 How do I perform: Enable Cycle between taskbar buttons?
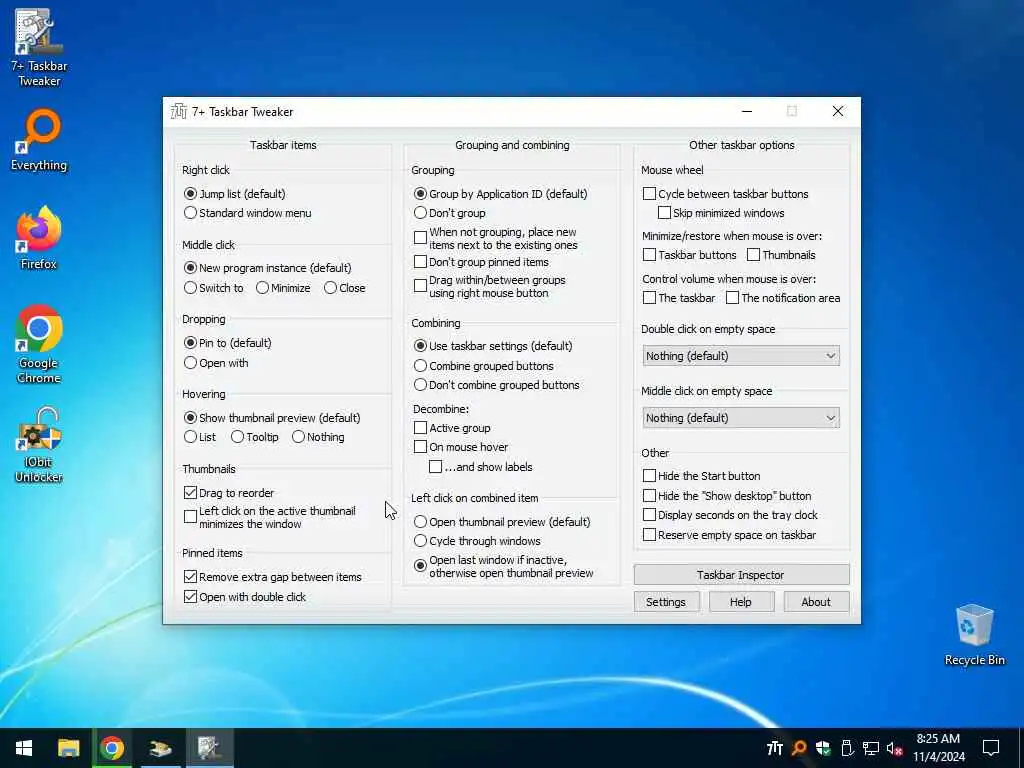point(649,194)
